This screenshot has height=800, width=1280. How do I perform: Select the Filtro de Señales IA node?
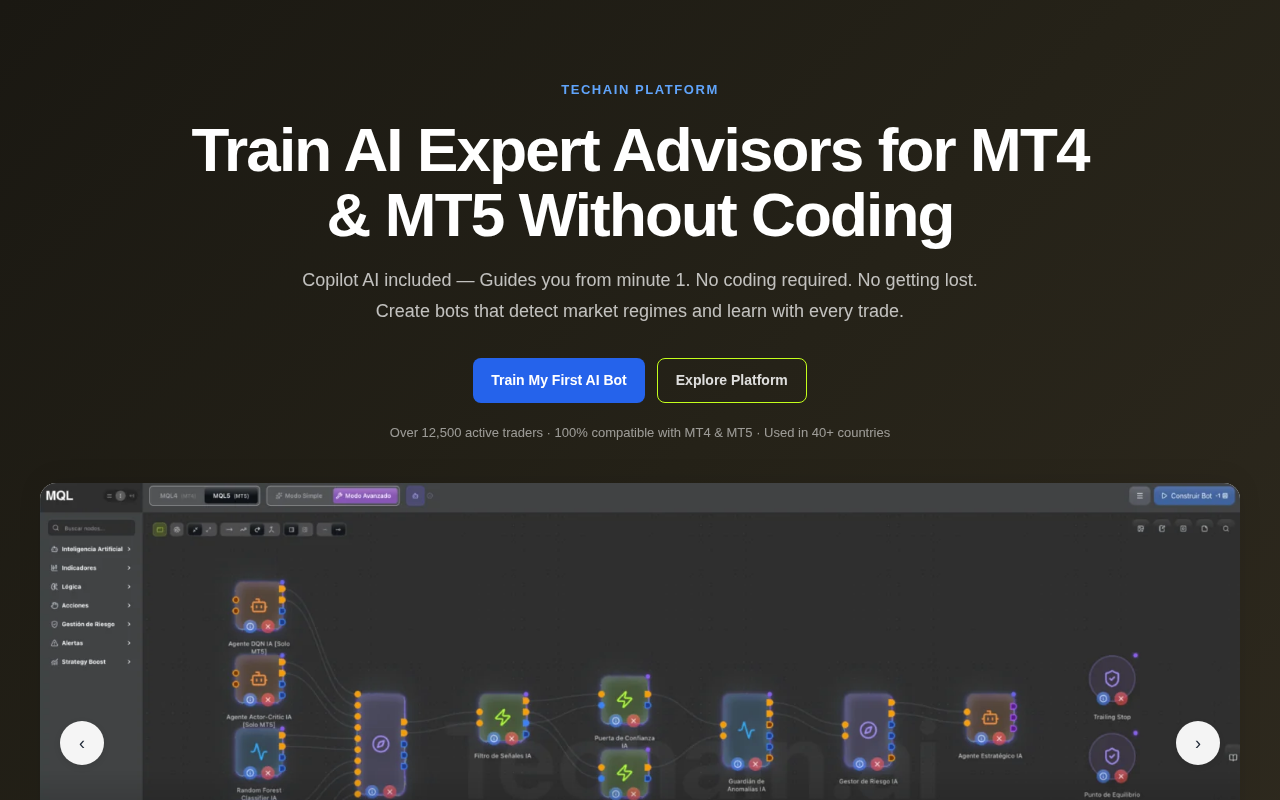click(503, 718)
